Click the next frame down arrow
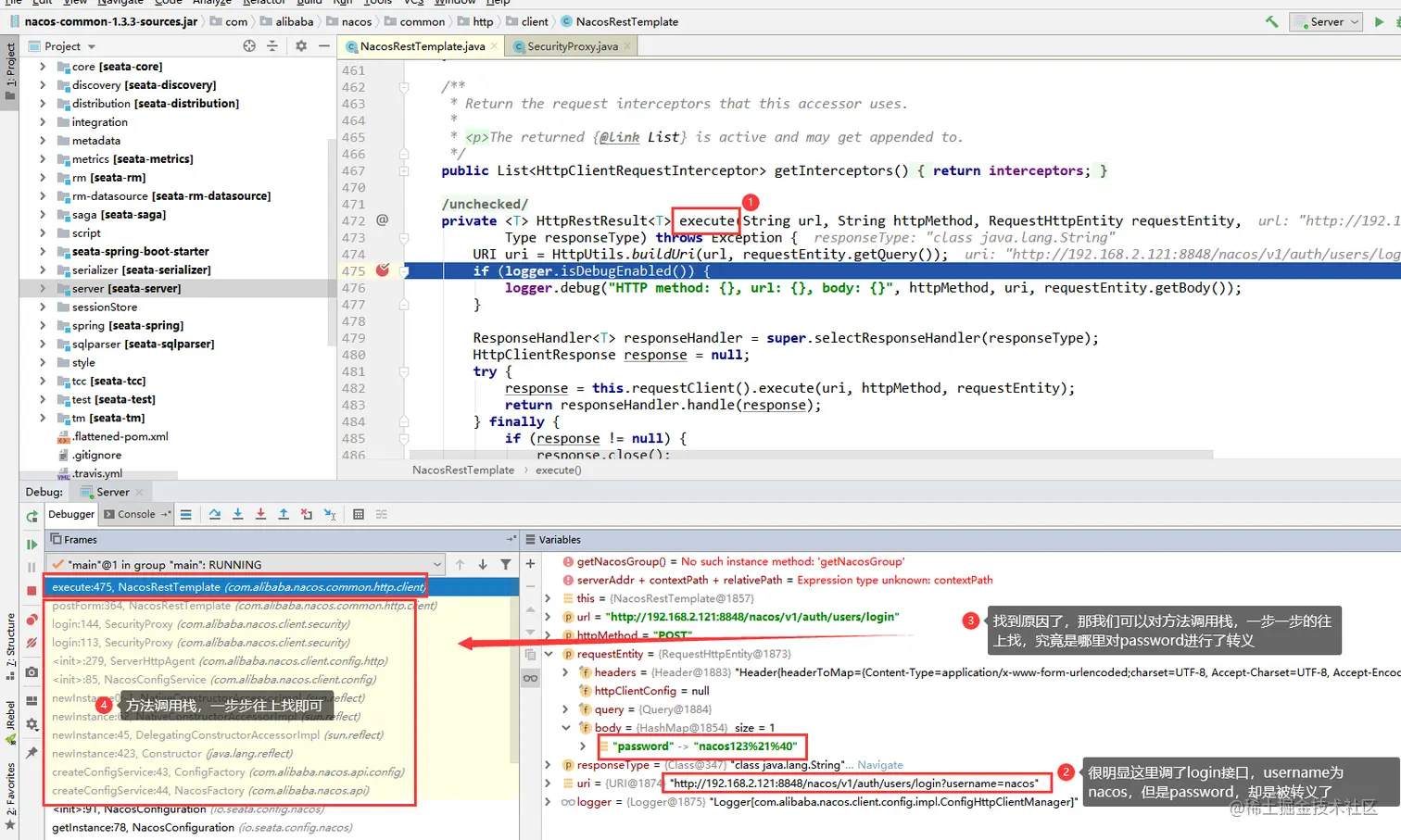 483,564
